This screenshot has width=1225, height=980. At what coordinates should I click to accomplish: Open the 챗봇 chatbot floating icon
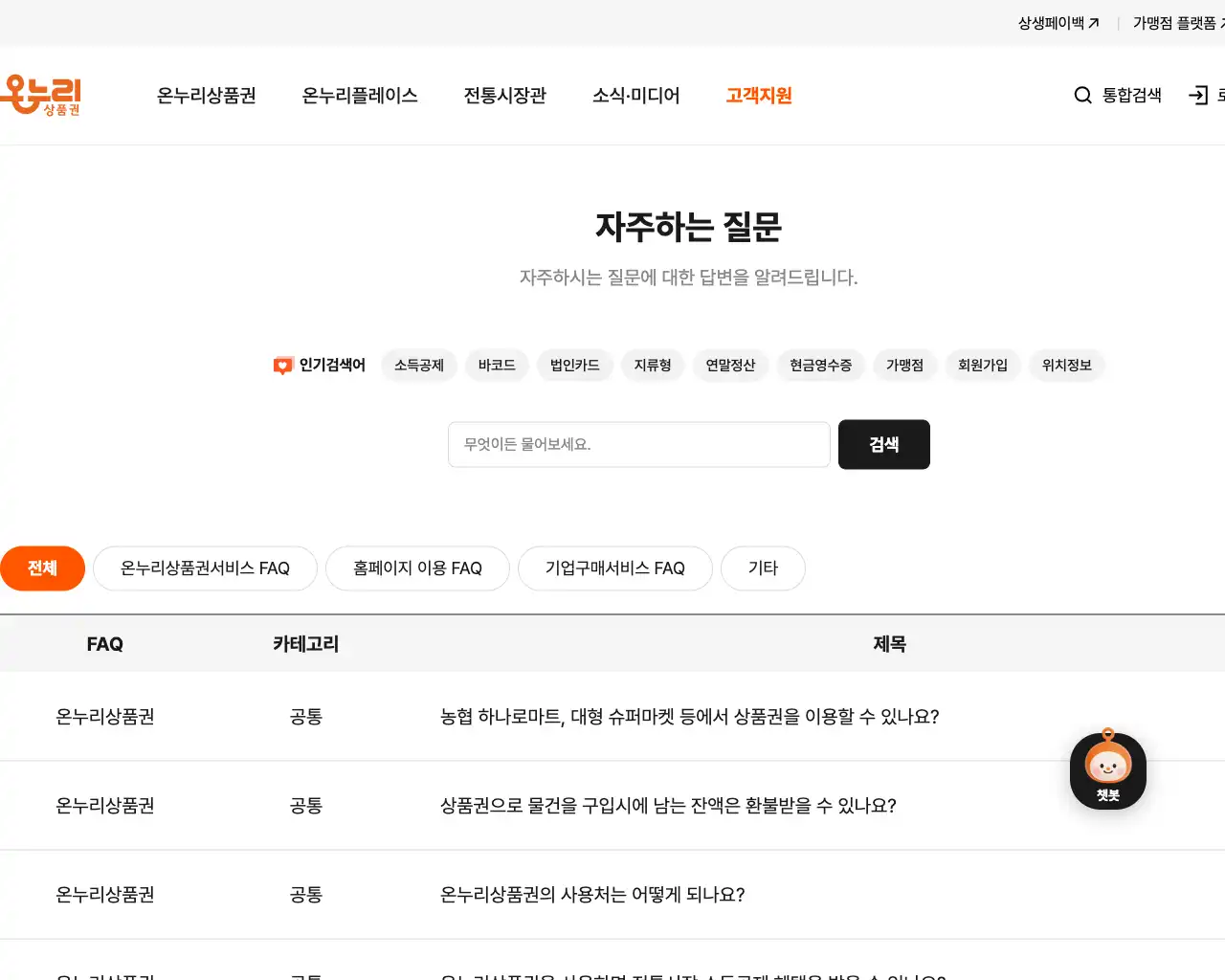(1106, 768)
